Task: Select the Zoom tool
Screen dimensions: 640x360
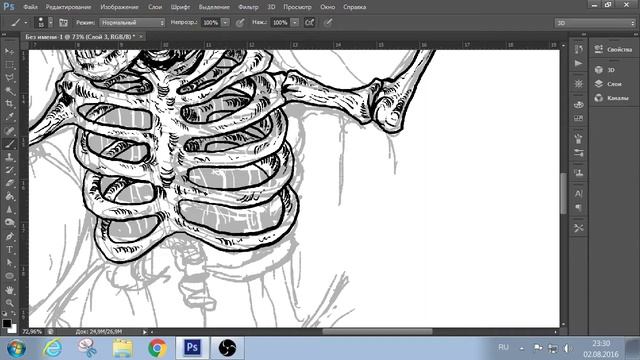Action: (x=9, y=303)
